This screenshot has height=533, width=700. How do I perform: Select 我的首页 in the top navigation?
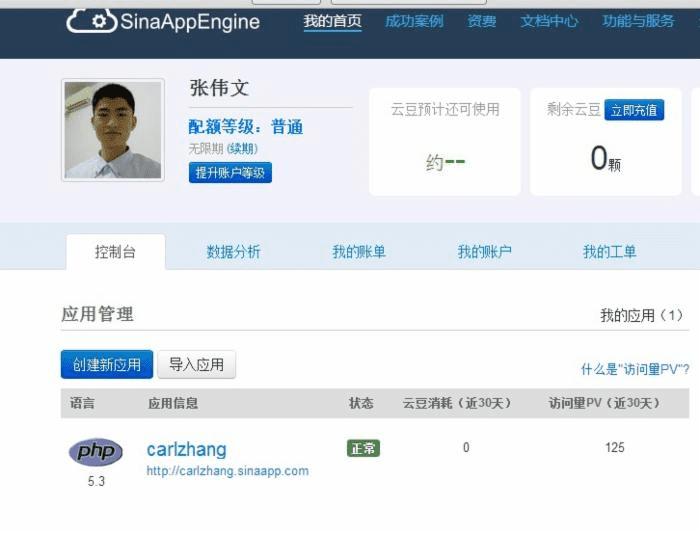coord(333,21)
